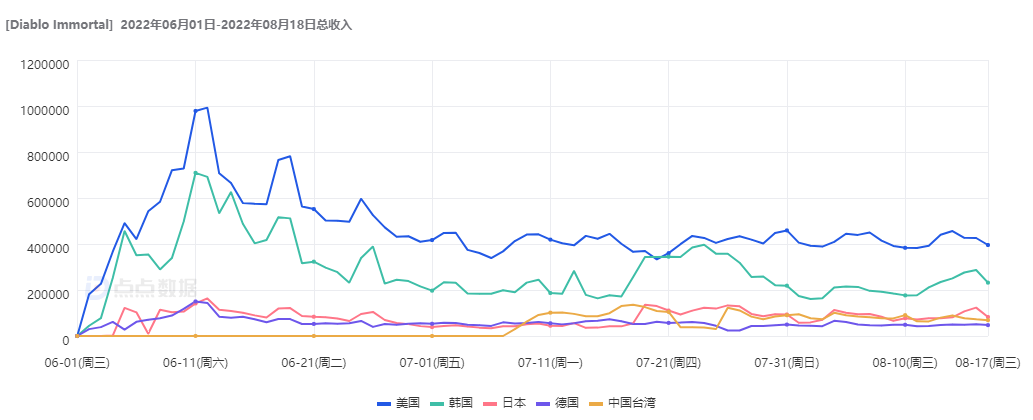Click the green line's final marker at 08-17
The height and width of the screenshot is (420, 1033).
pos(988,282)
